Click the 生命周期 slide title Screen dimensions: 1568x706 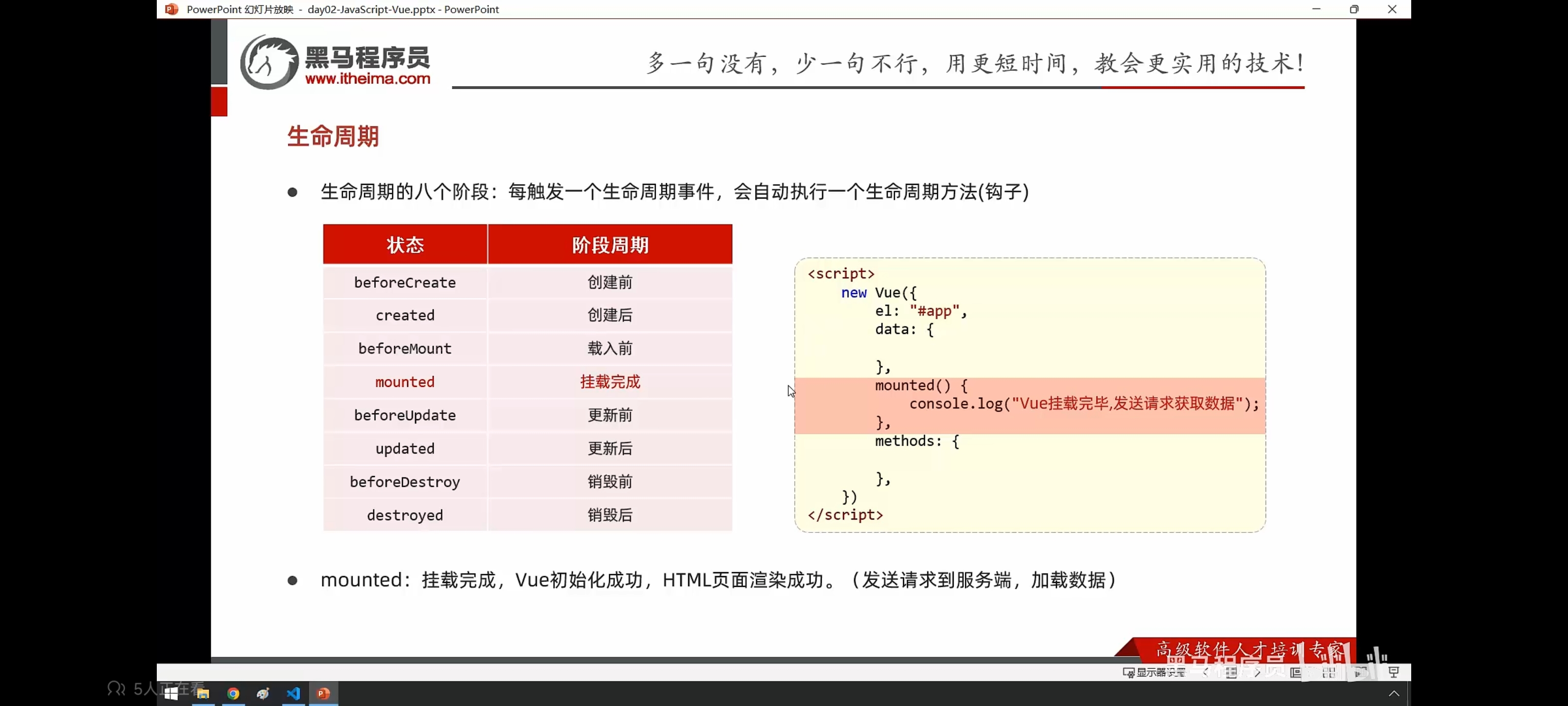point(333,136)
